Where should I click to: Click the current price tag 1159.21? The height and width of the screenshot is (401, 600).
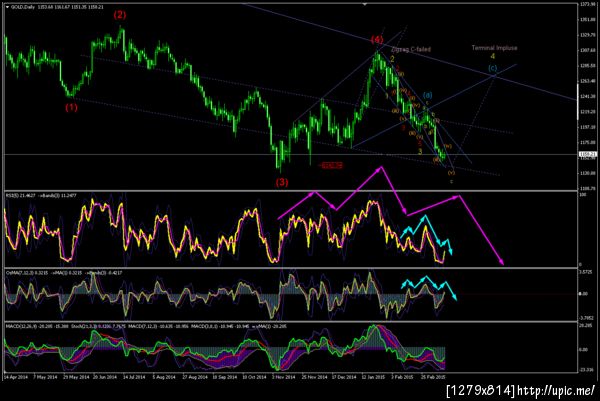click(588, 154)
